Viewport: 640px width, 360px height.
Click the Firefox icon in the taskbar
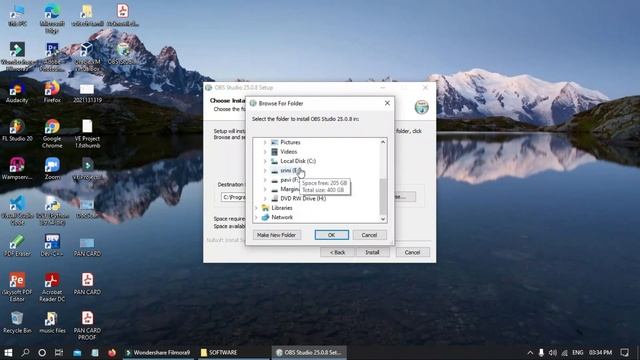112,352
